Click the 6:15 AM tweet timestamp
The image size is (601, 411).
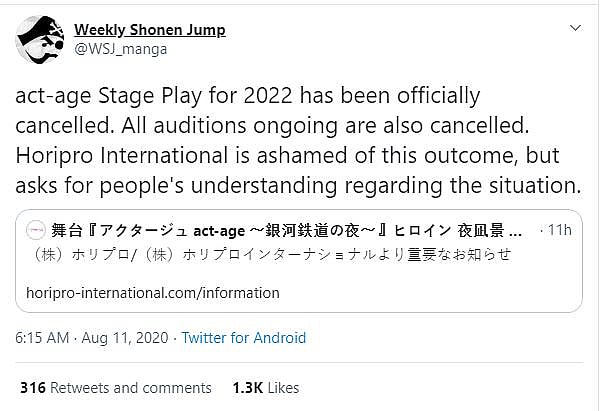pos(44,337)
